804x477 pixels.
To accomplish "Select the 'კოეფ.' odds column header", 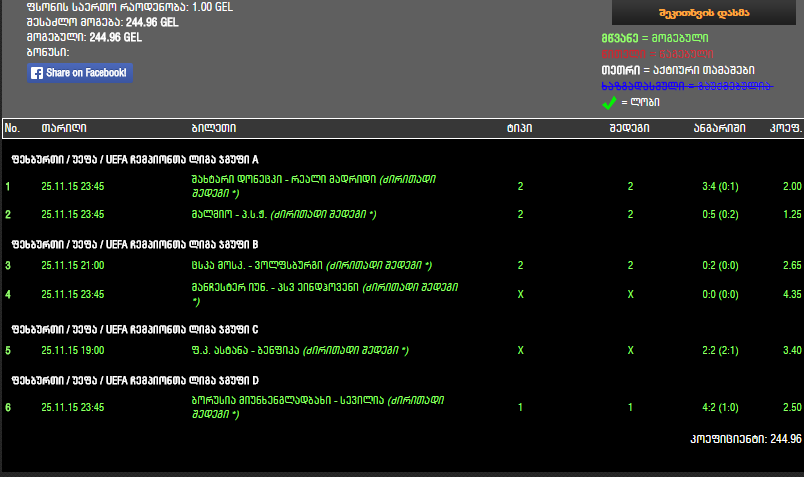I will (x=786, y=128).
